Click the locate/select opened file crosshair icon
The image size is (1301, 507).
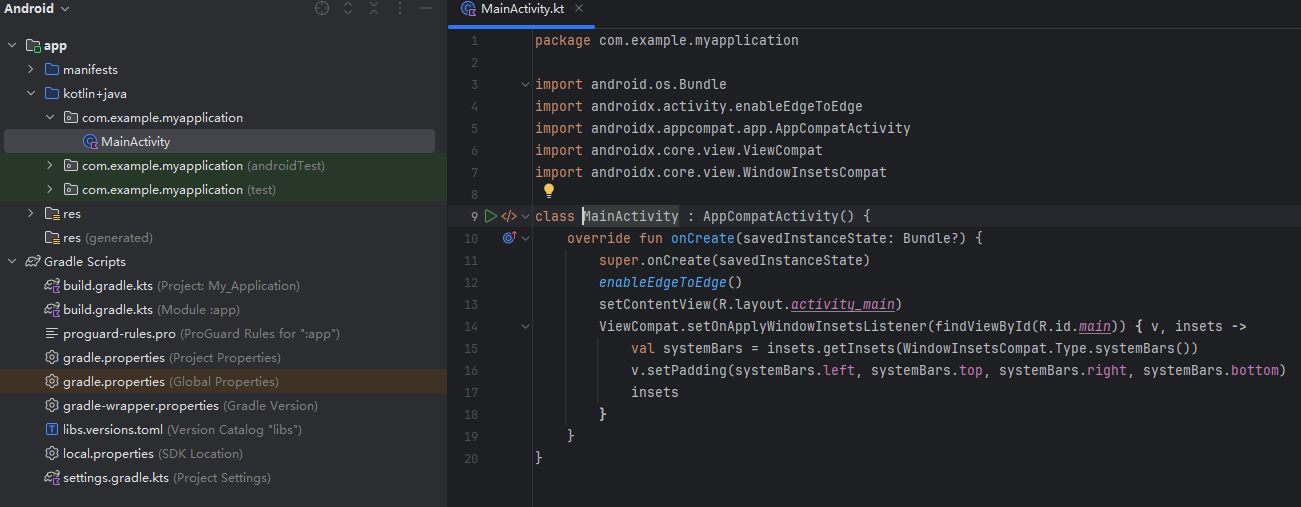(x=322, y=9)
